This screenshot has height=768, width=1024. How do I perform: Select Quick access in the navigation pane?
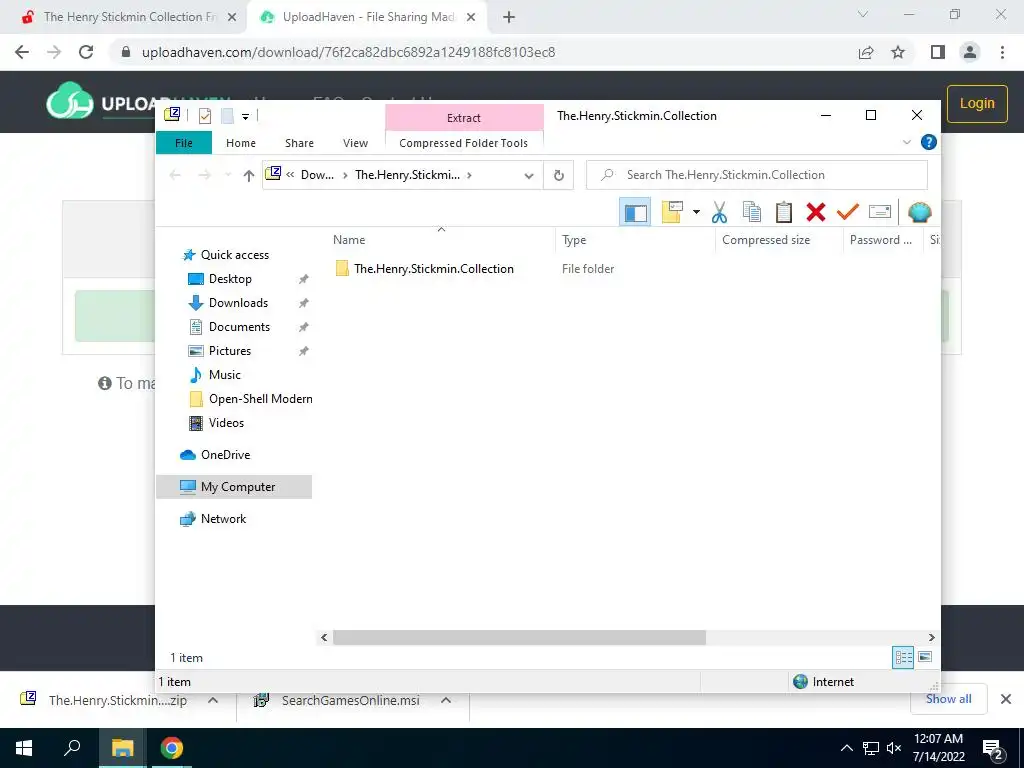[x=234, y=255]
